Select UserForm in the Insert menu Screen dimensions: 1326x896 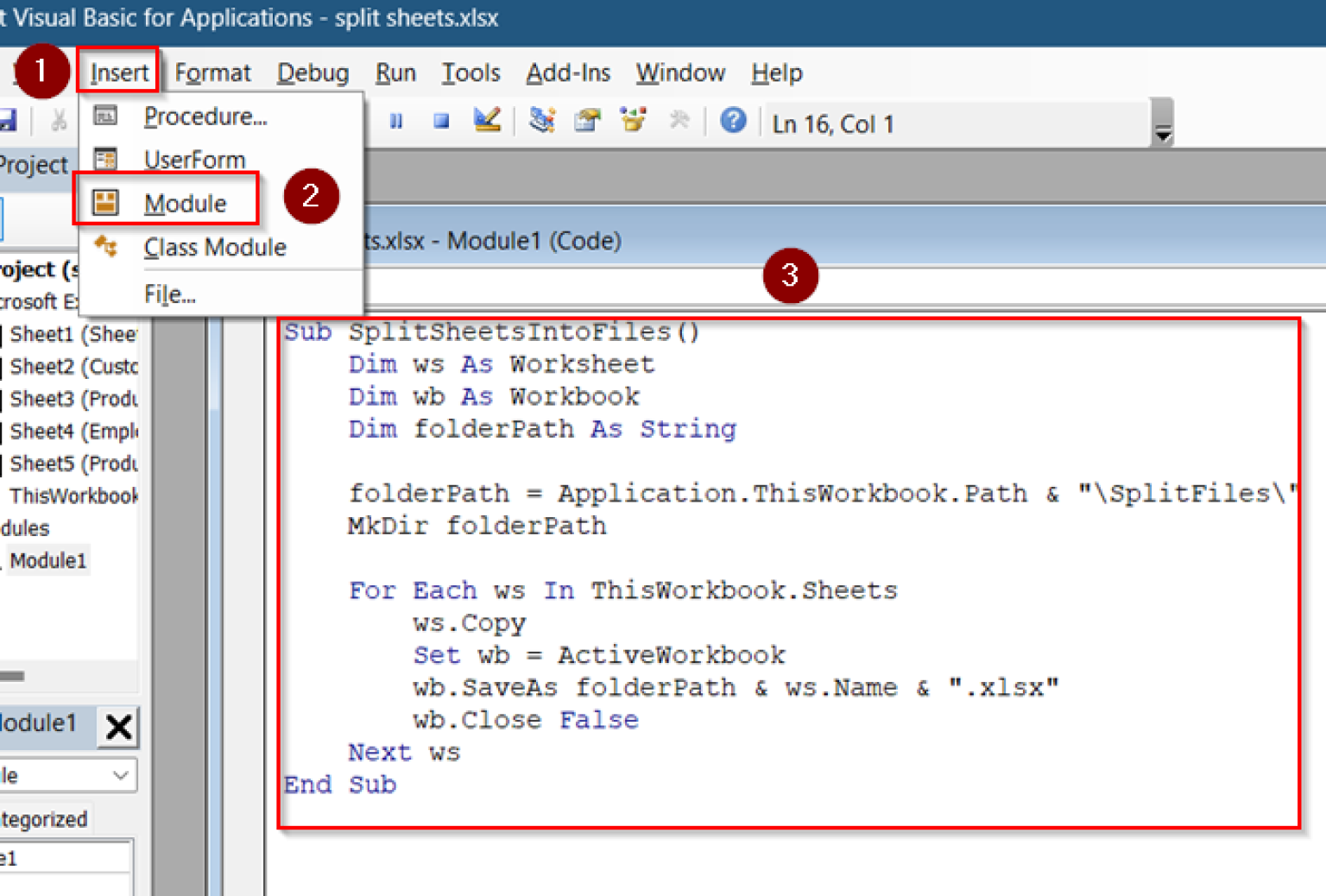pos(193,159)
